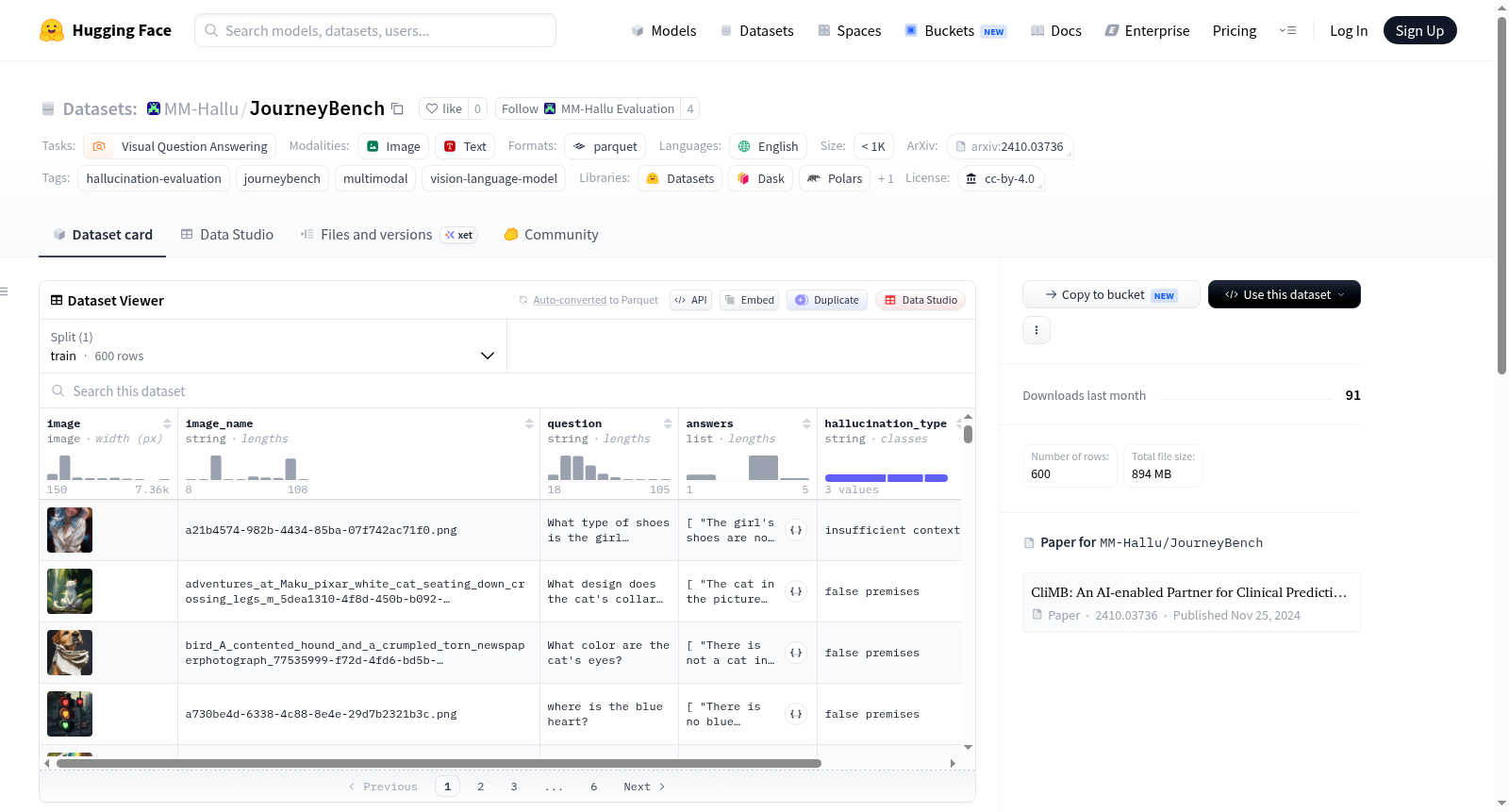The image size is (1509, 812).
Task: Focus the Search this dataset field
Action: [x=507, y=390]
